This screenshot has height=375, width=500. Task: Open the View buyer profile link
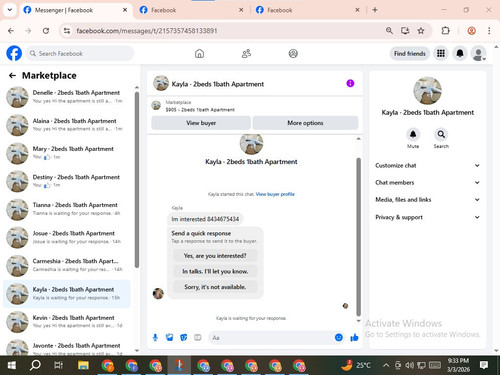point(275,194)
